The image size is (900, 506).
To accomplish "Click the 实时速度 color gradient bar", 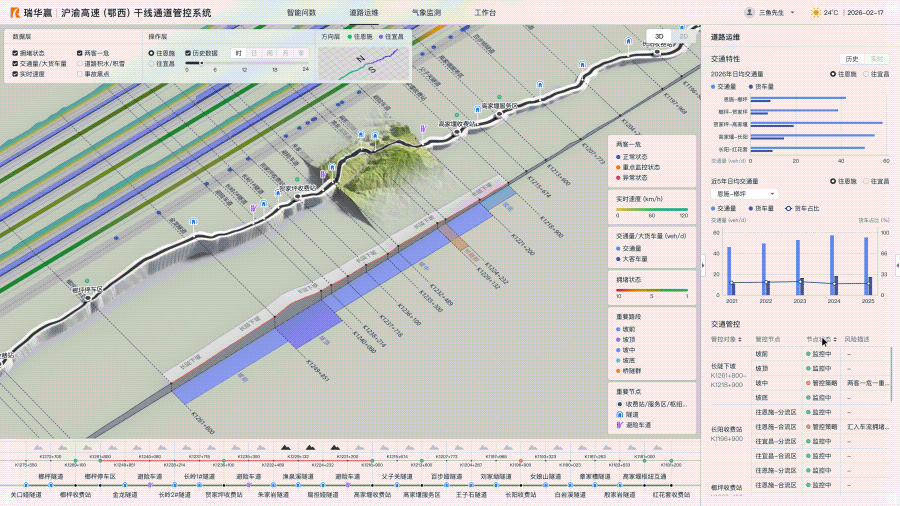I will pyautogui.click(x=652, y=209).
